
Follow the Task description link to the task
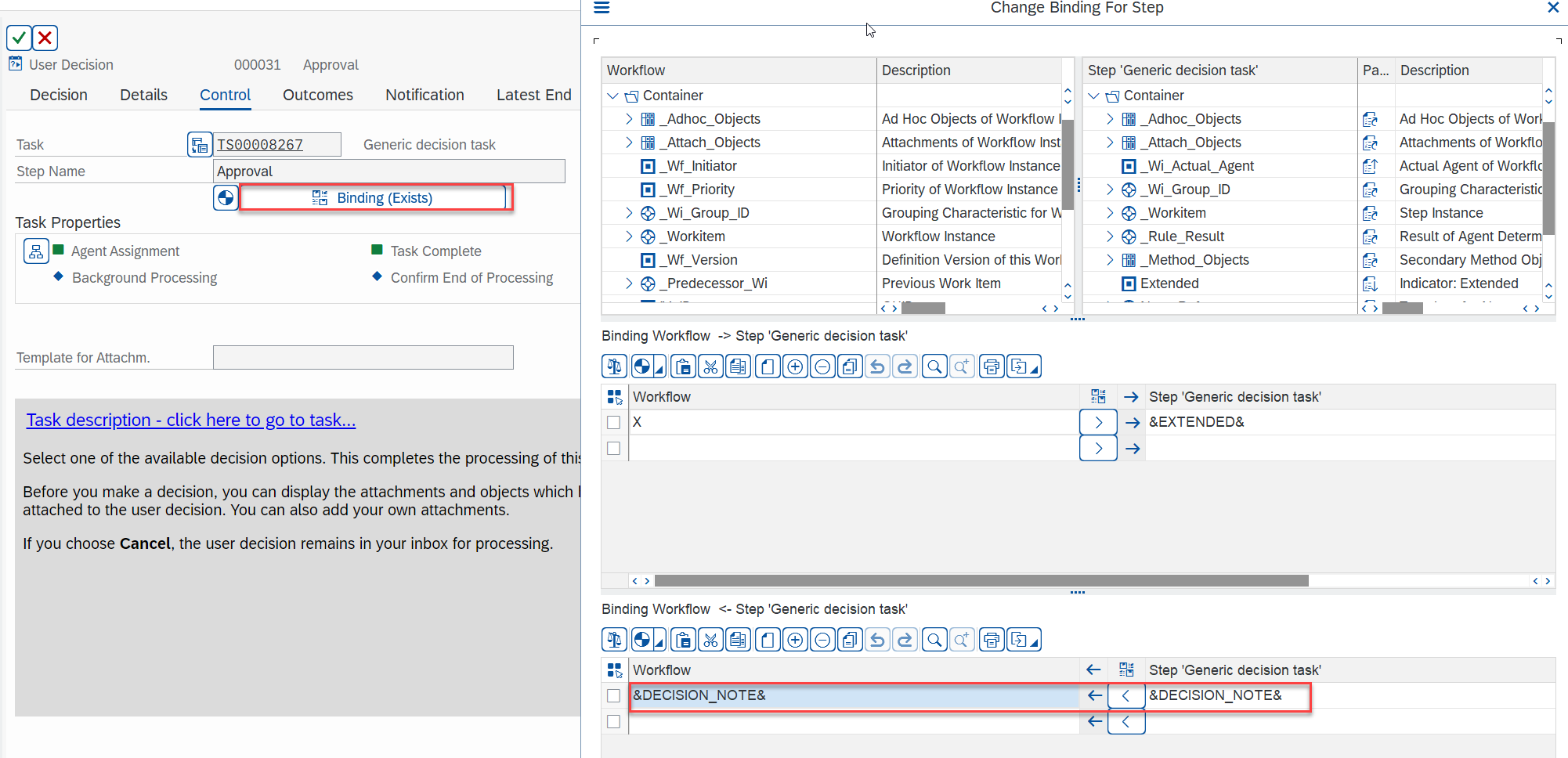pyautogui.click(x=190, y=420)
